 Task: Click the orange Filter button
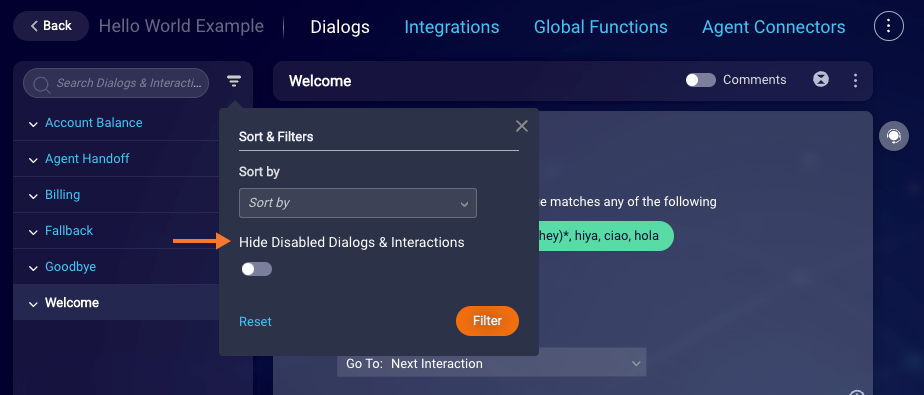click(x=487, y=321)
